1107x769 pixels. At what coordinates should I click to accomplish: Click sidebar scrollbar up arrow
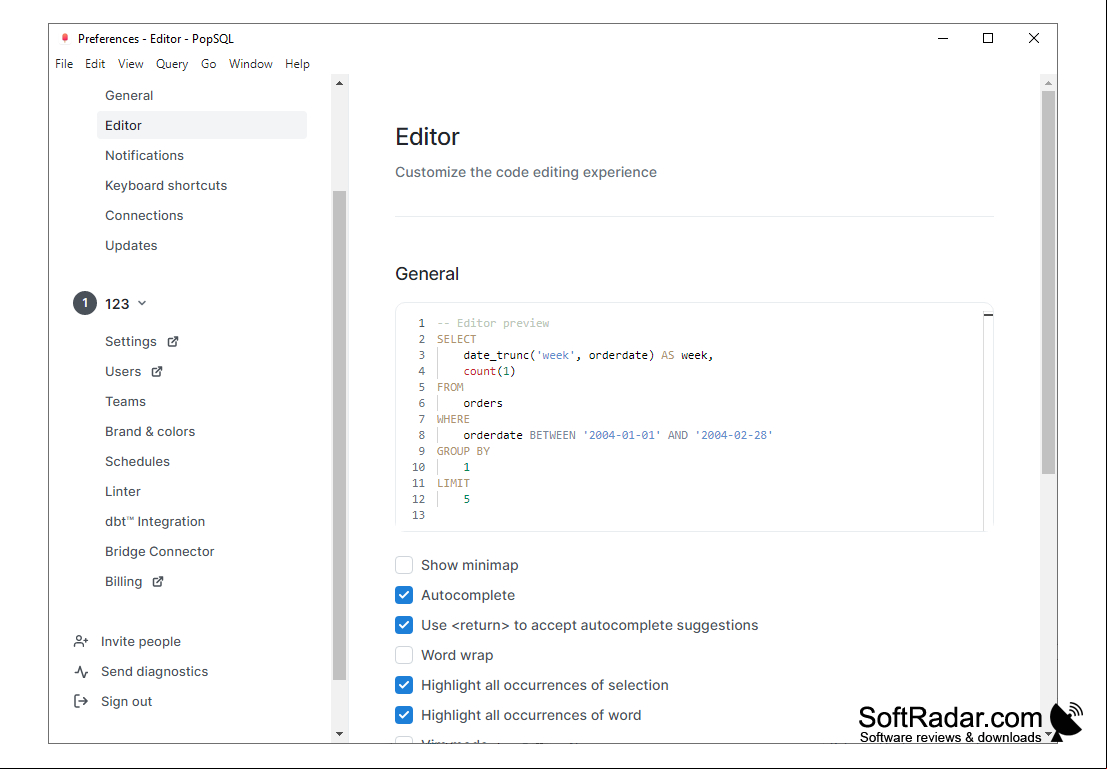click(340, 83)
